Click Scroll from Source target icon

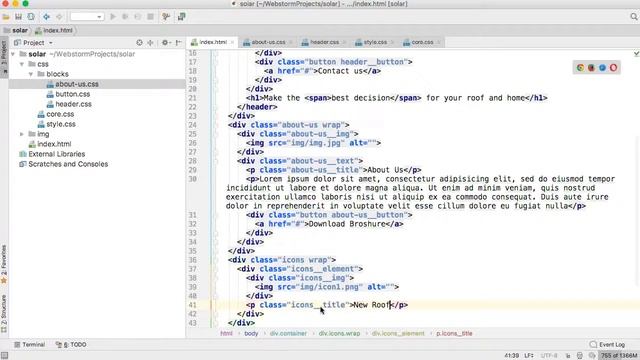(140, 42)
